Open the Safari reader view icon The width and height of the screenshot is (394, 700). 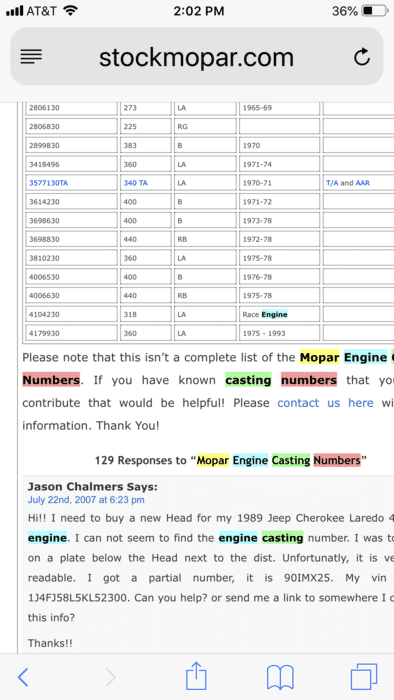pyautogui.click(x=31, y=56)
